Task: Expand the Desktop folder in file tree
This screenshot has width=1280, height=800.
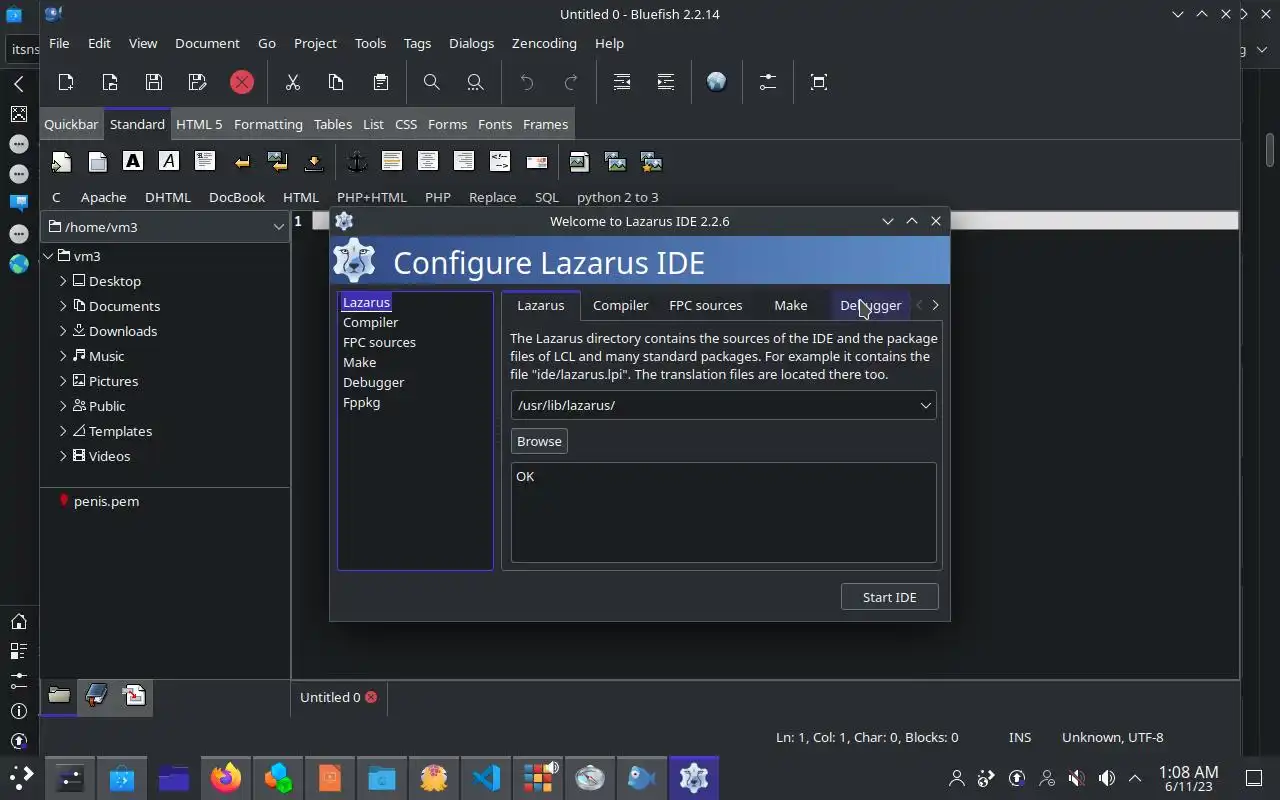Action: click(x=63, y=281)
